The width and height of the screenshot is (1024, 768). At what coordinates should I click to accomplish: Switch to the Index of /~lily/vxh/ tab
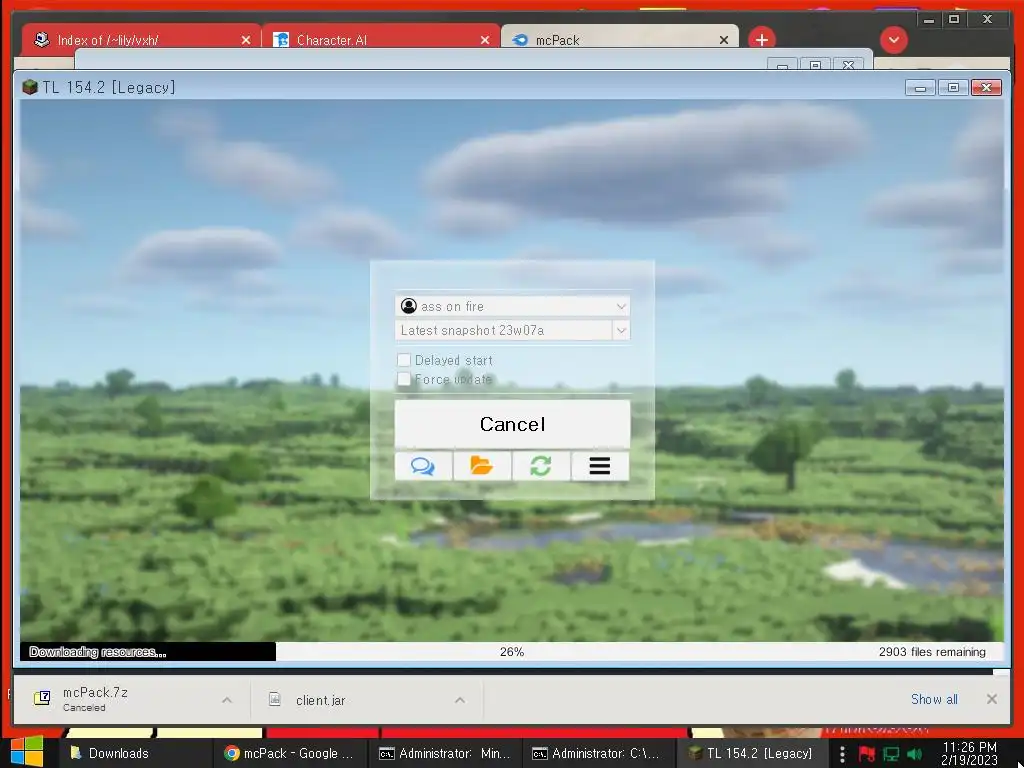coord(140,40)
